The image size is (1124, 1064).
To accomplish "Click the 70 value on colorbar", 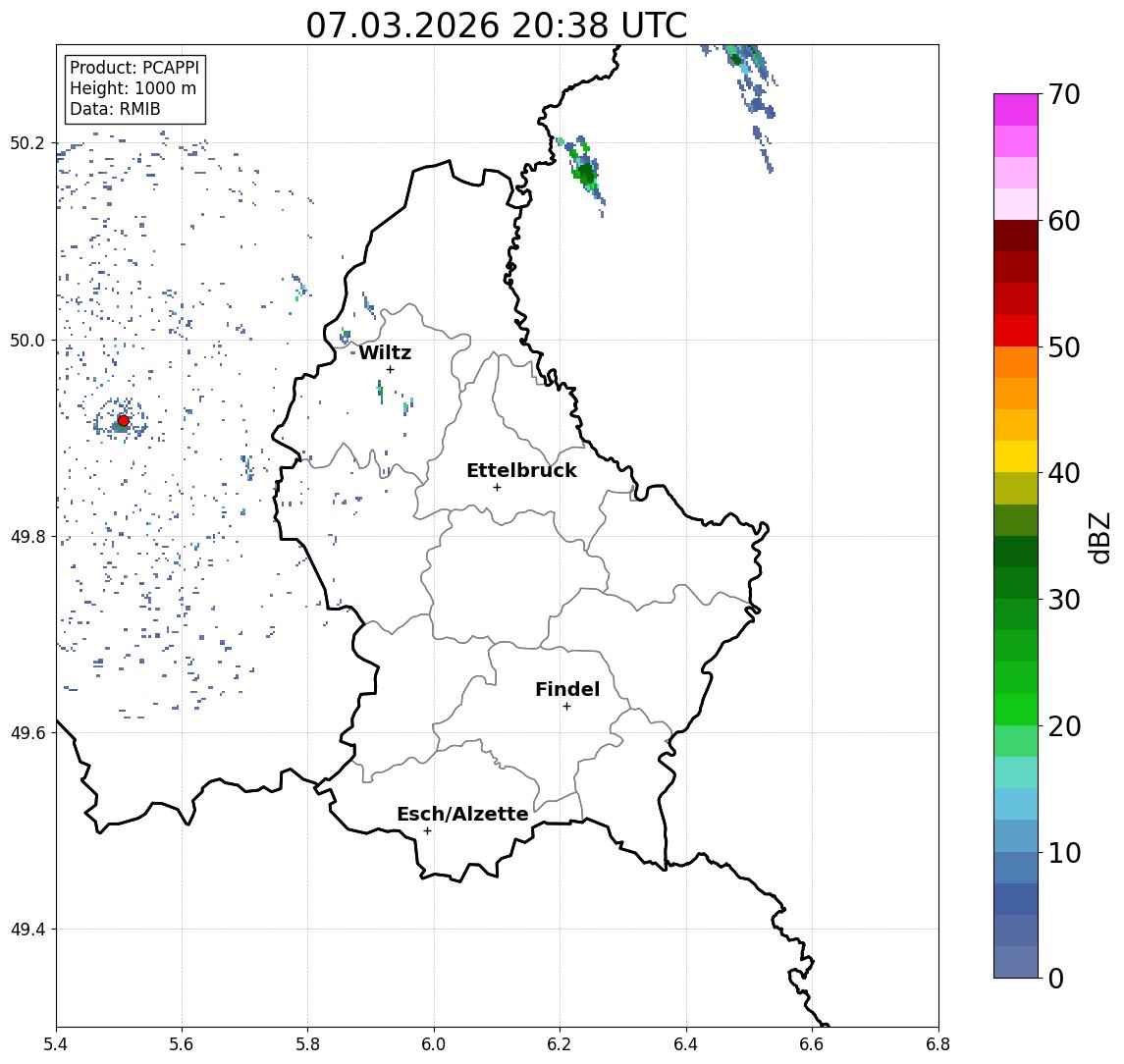I will click(x=1064, y=94).
